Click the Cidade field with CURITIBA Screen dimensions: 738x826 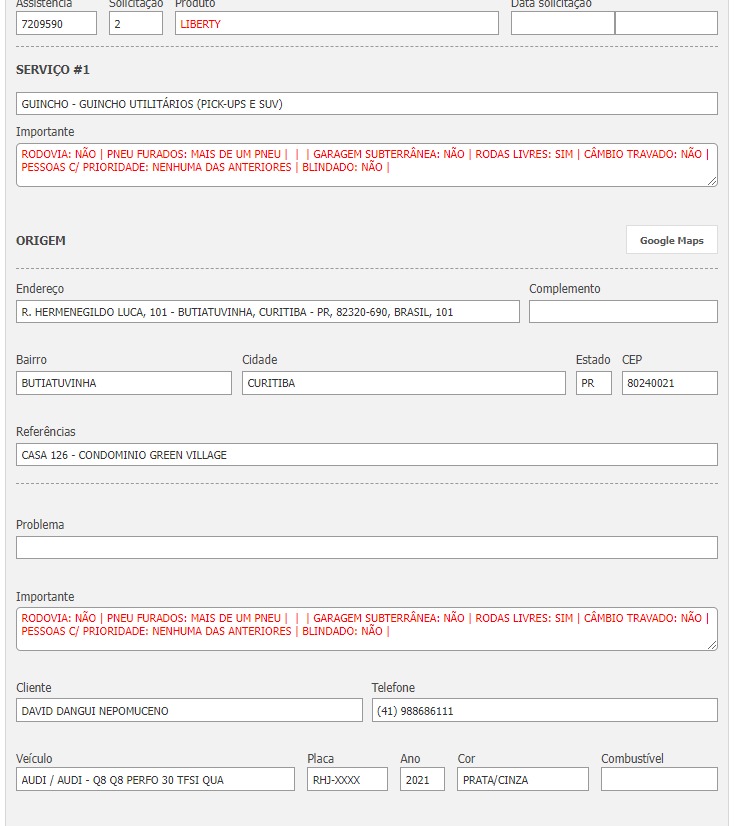coord(404,383)
